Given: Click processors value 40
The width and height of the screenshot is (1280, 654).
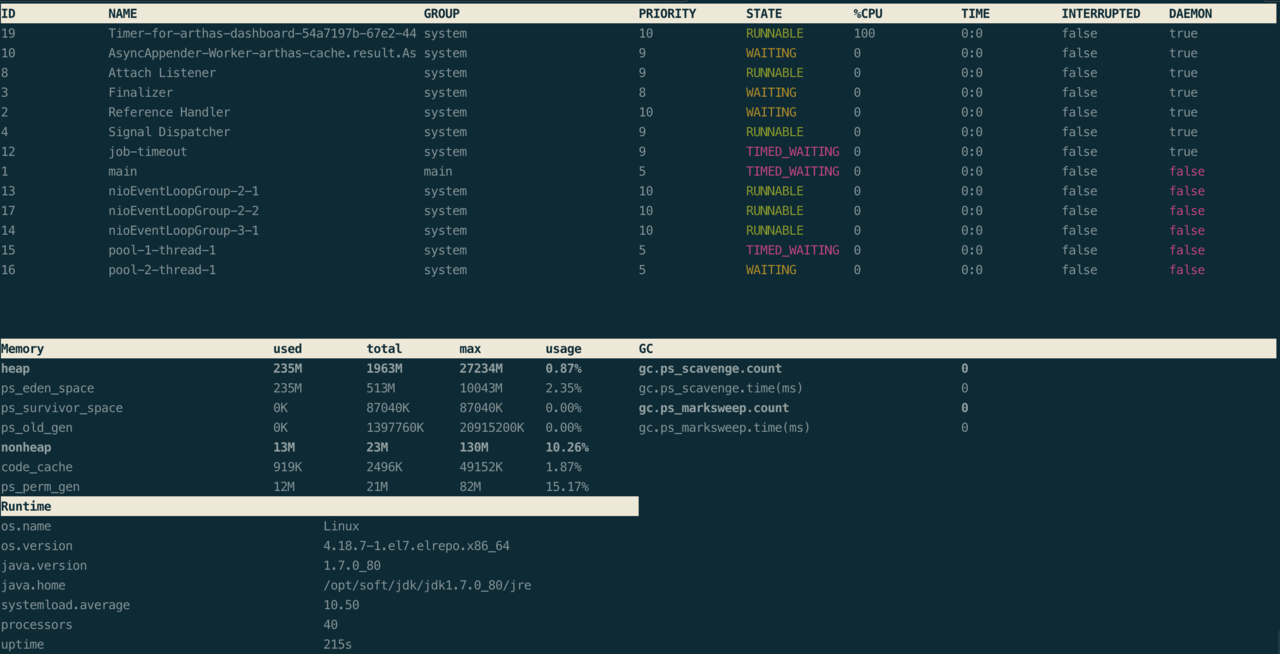Looking at the screenshot, I should (330, 625).
